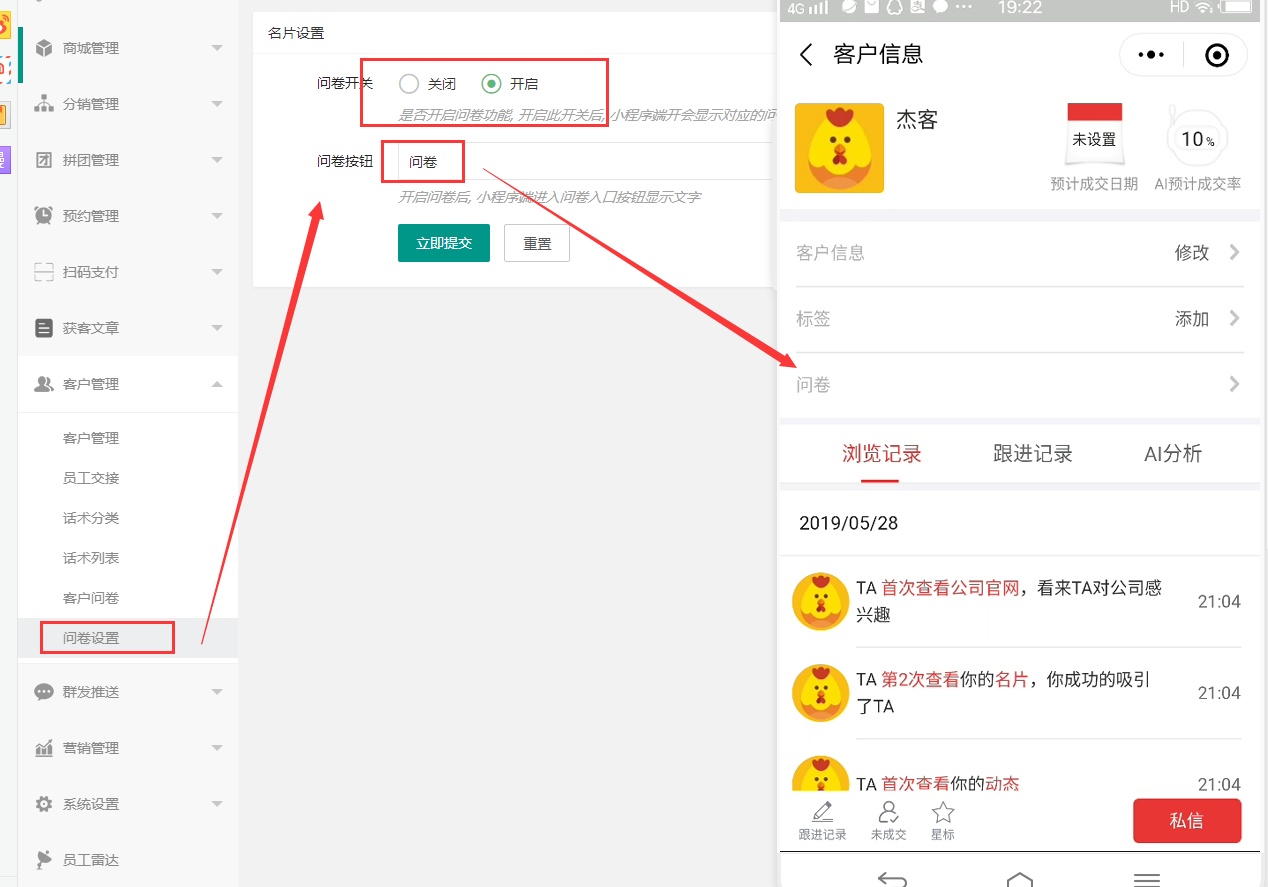Tap the 跟进记录 pencil icon at bottom
This screenshot has height=887, width=1268.
(x=822, y=813)
